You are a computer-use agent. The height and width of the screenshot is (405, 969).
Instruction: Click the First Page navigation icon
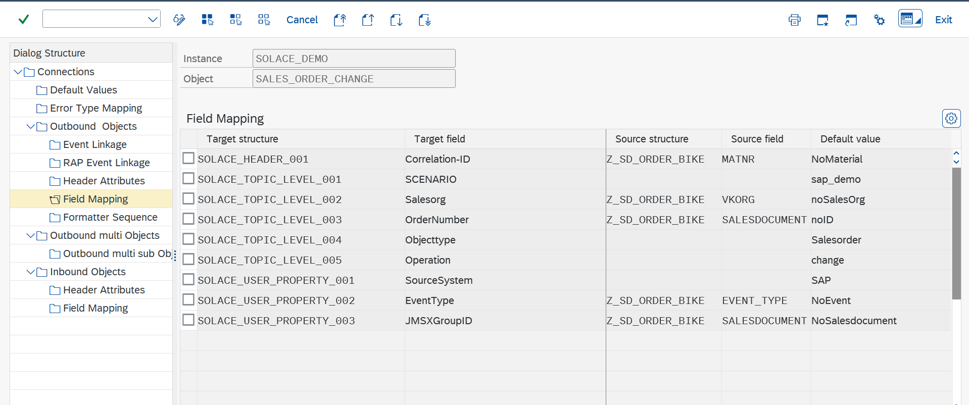pyautogui.click(x=339, y=20)
